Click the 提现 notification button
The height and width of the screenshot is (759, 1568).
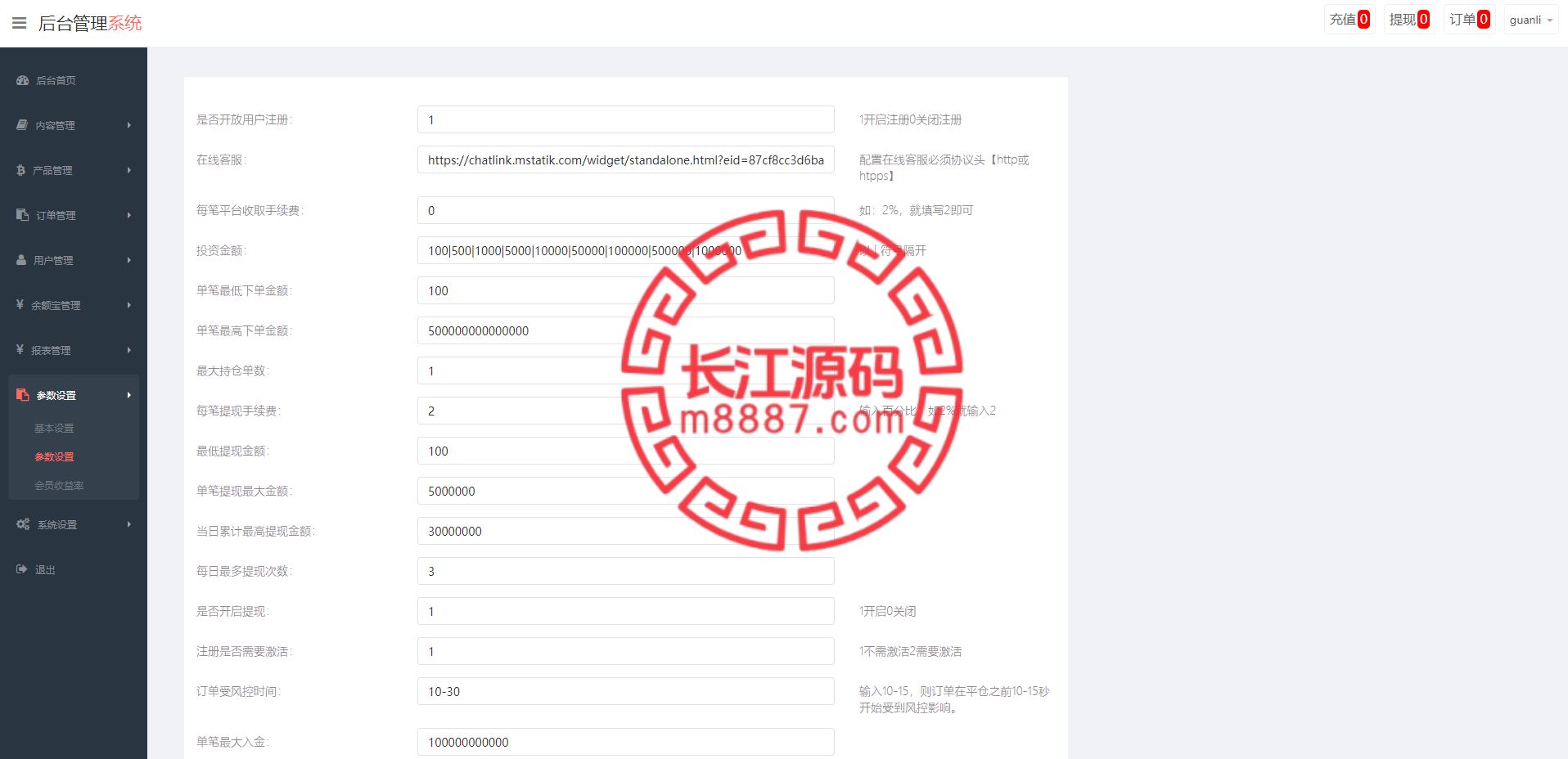[x=1409, y=20]
